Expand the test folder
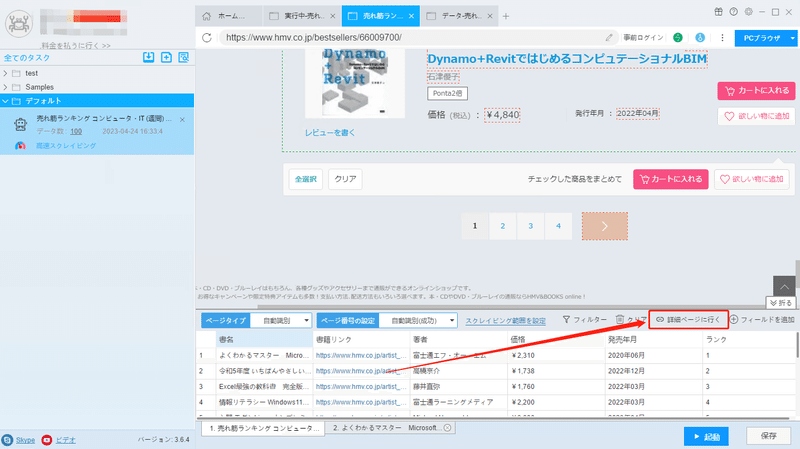 tap(5, 73)
